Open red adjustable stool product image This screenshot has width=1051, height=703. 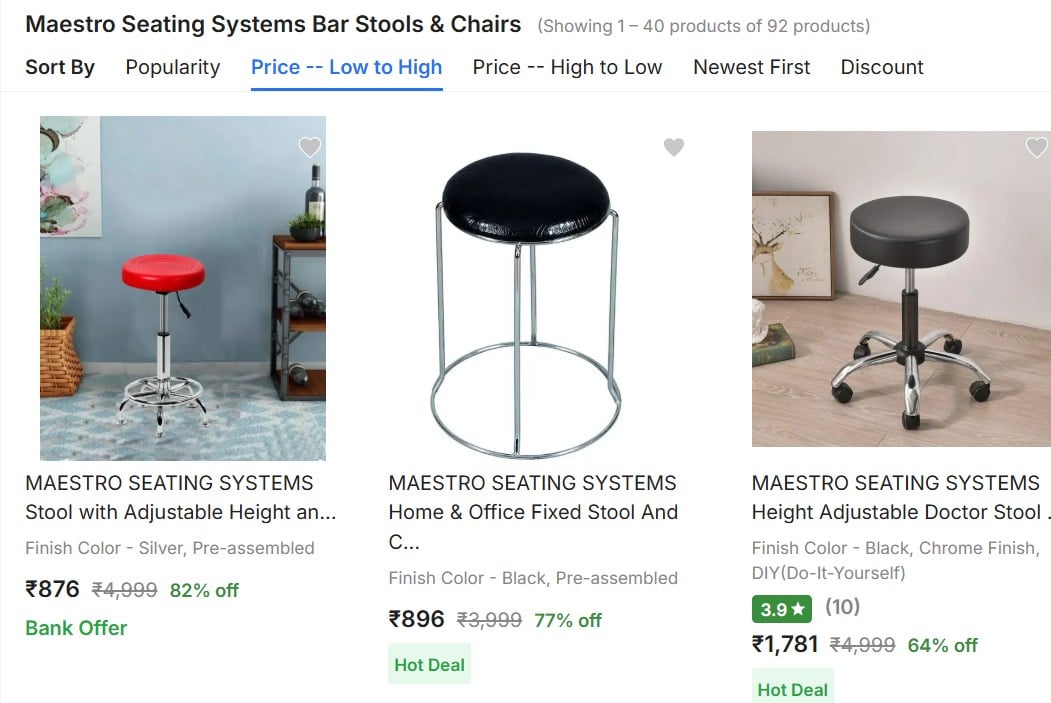pos(183,288)
